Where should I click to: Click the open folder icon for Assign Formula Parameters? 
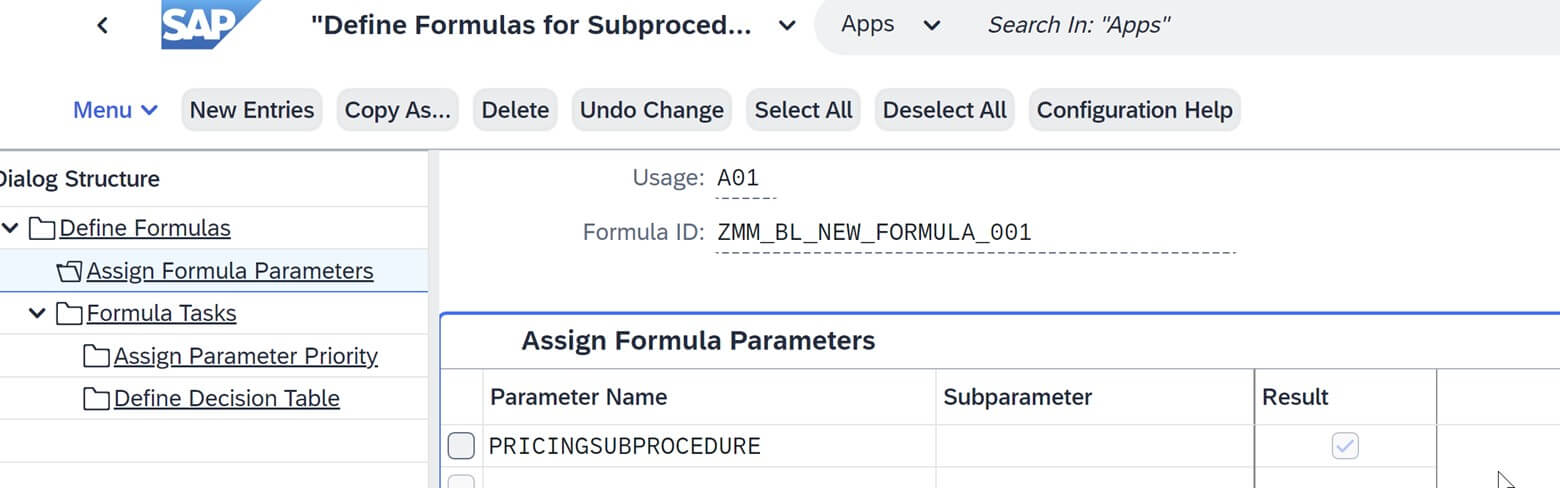pyautogui.click(x=70, y=272)
